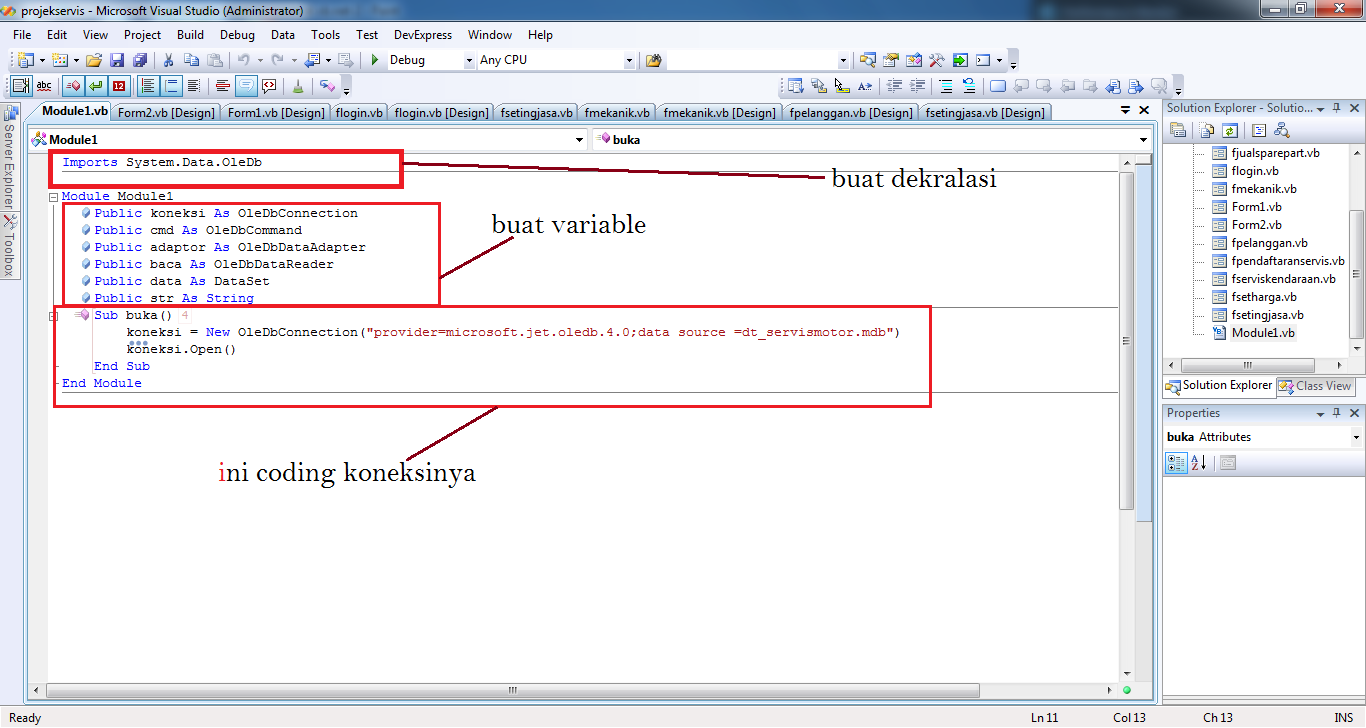1366x728 pixels.
Task: Open the Project menu
Action: pyautogui.click(x=143, y=35)
